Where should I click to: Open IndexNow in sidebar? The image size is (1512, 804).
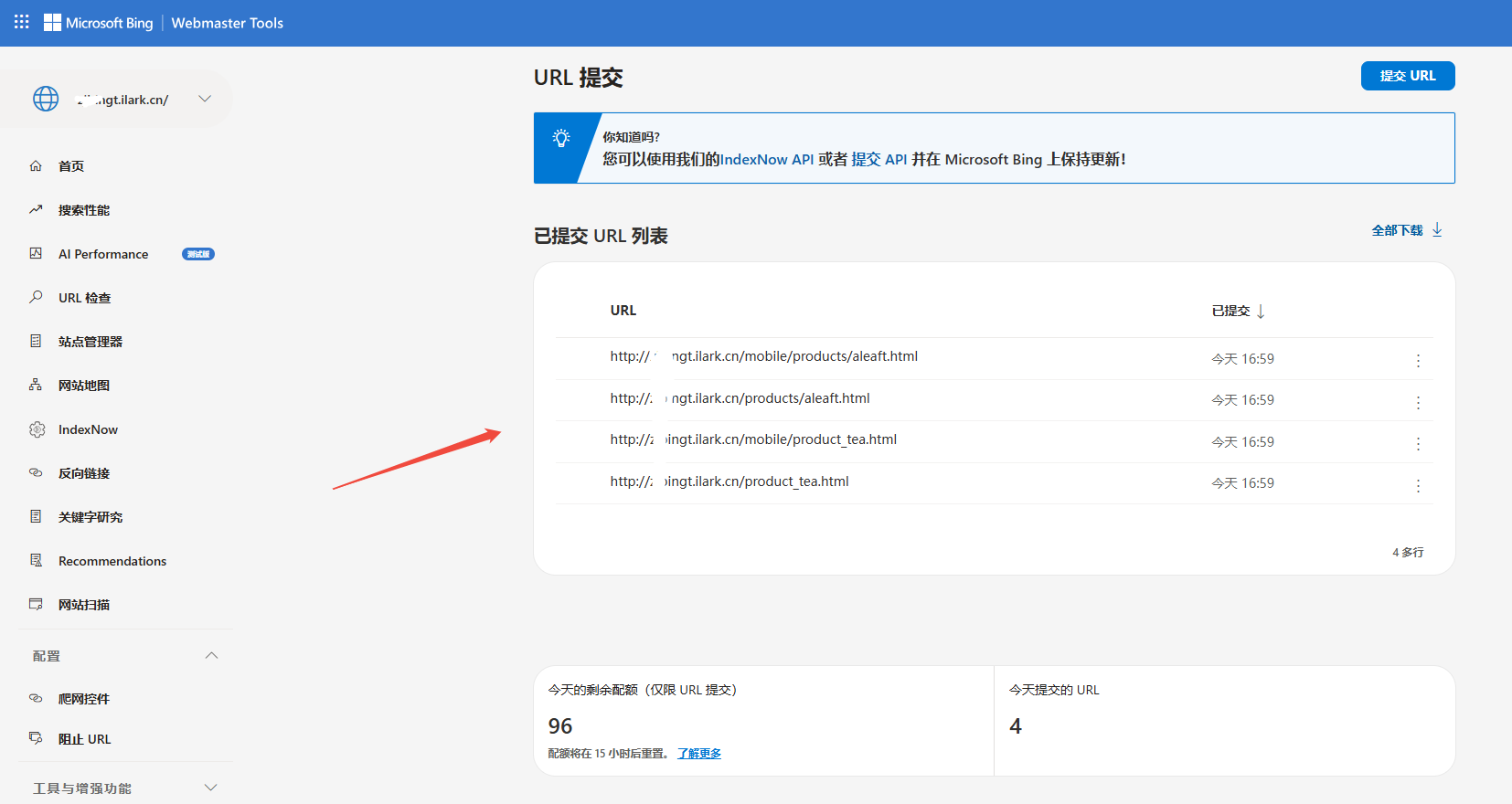[x=88, y=429]
